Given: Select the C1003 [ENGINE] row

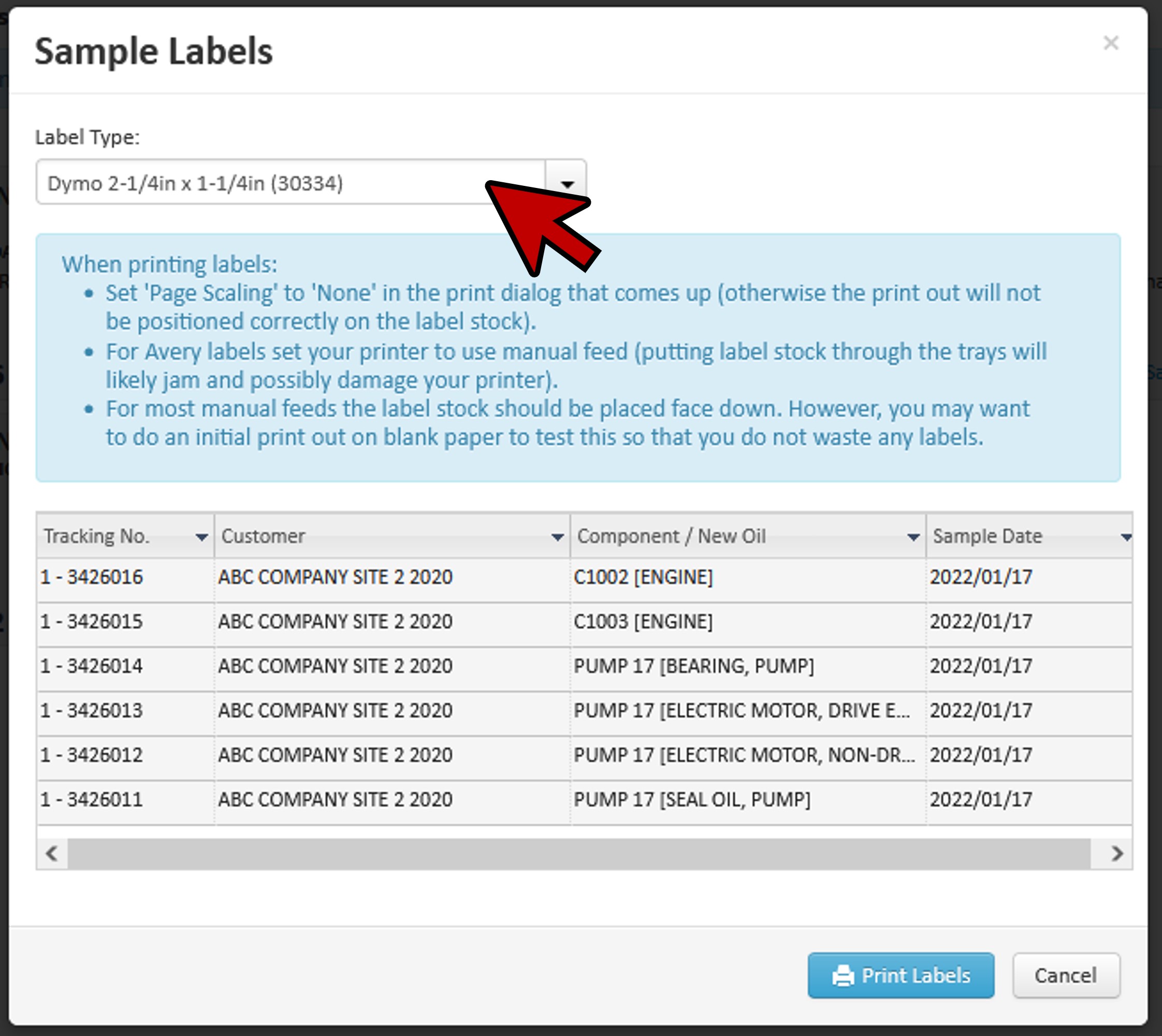Looking at the screenshot, I should click(x=643, y=622).
